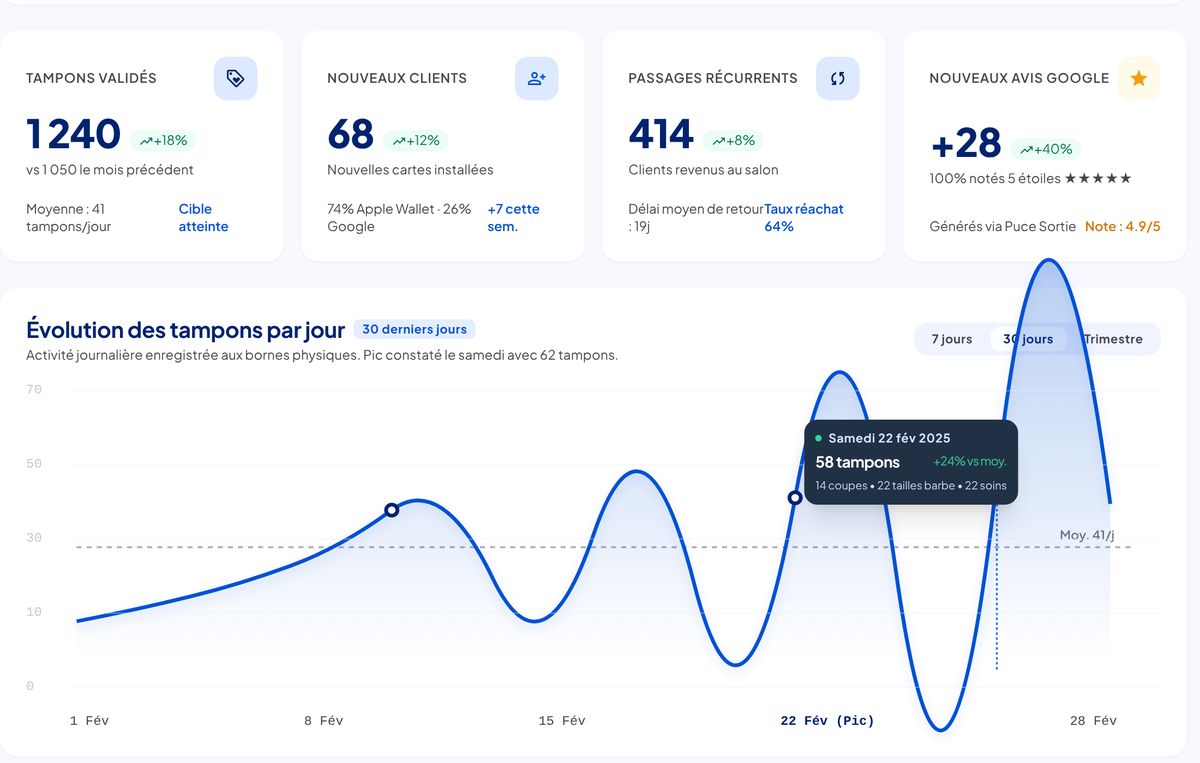1200x763 pixels.
Task: Click the trend arrow in the +40% badge
Action: [1026, 150]
